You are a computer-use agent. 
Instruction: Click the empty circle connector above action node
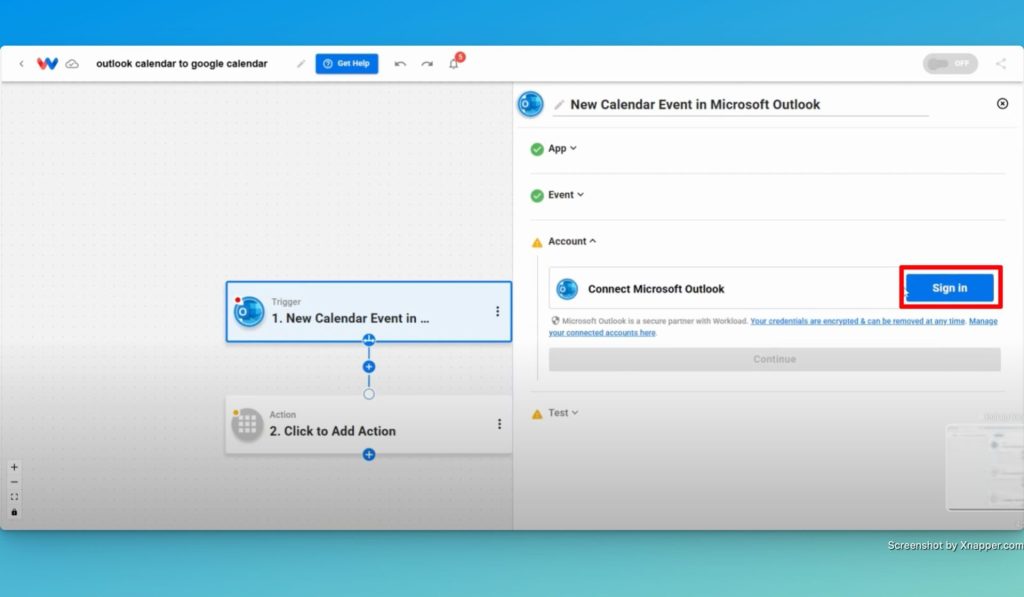(369, 394)
